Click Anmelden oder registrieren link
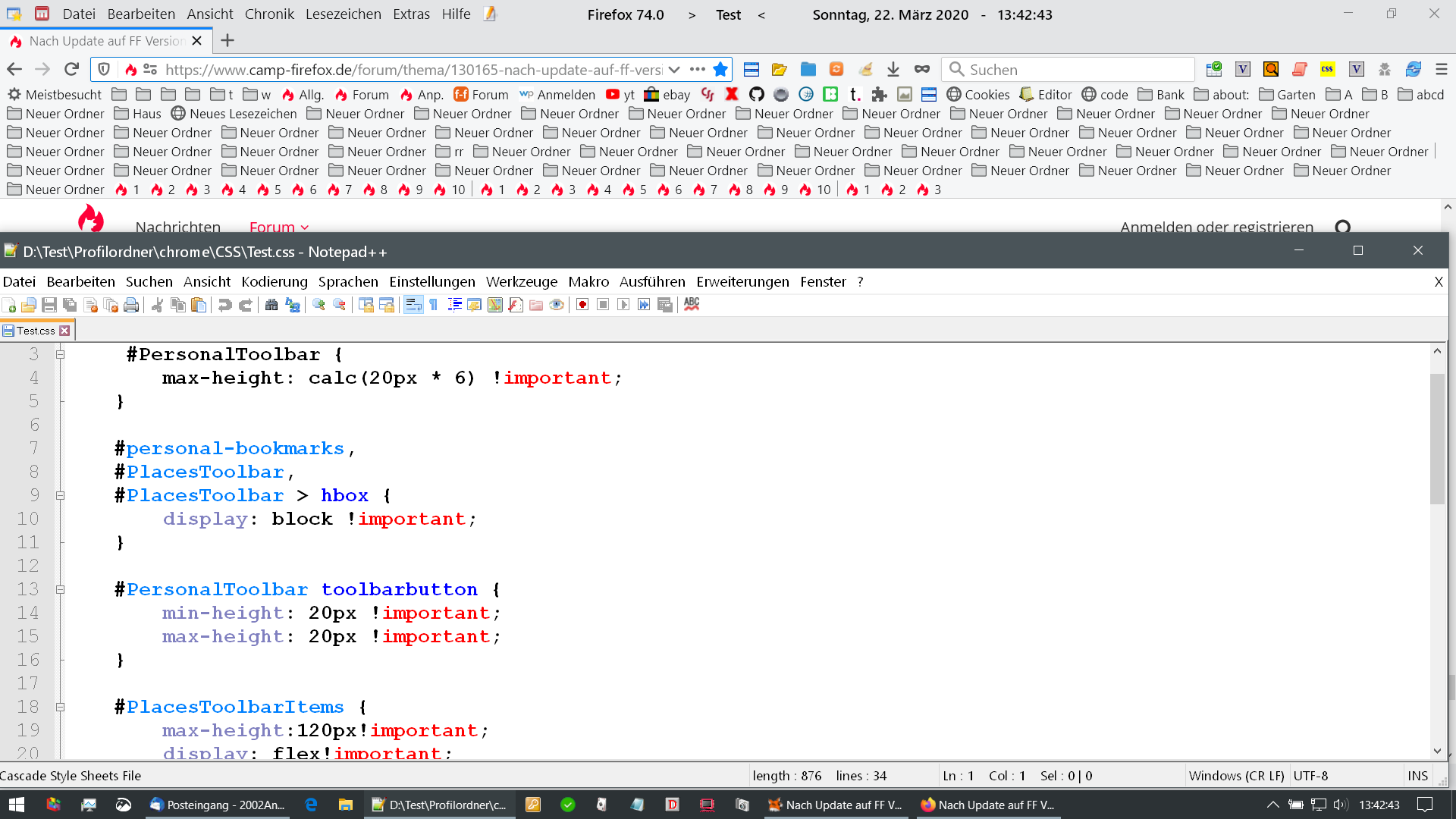This screenshot has height=819, width=1456. pyautogui.click(x=1216, y=227)
